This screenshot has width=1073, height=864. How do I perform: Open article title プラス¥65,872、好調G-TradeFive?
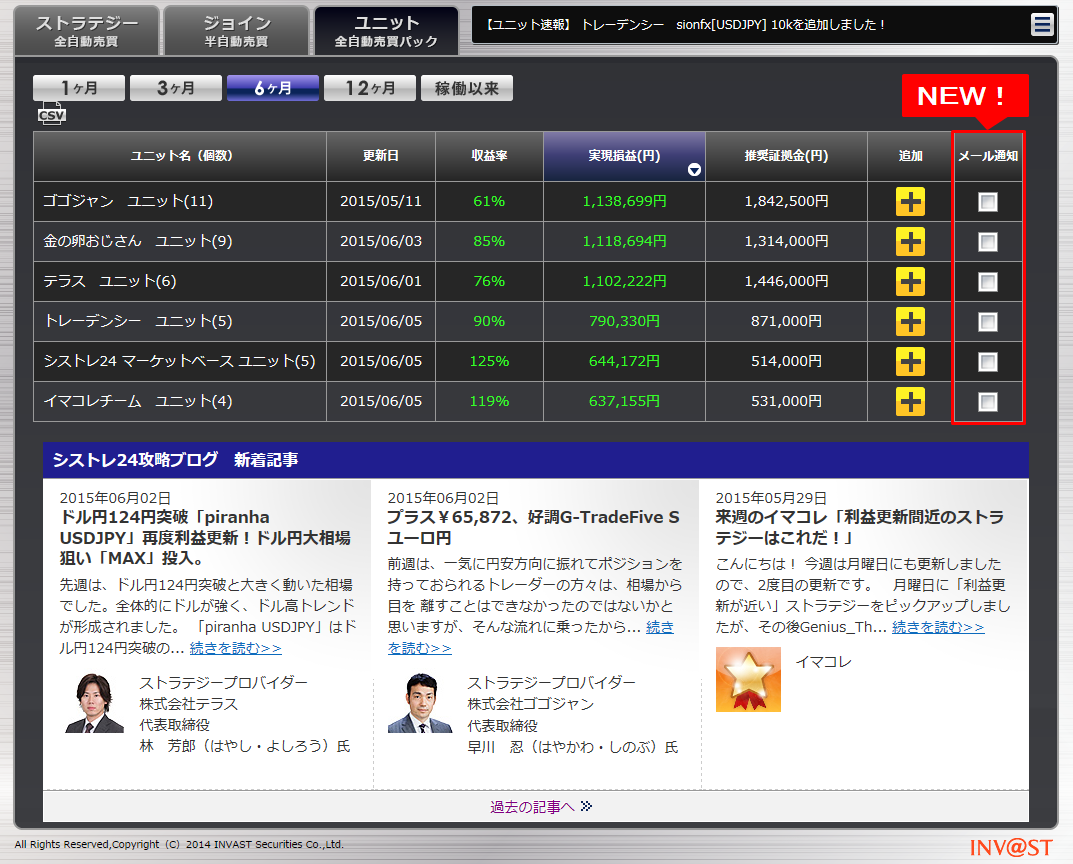(533, 527)
